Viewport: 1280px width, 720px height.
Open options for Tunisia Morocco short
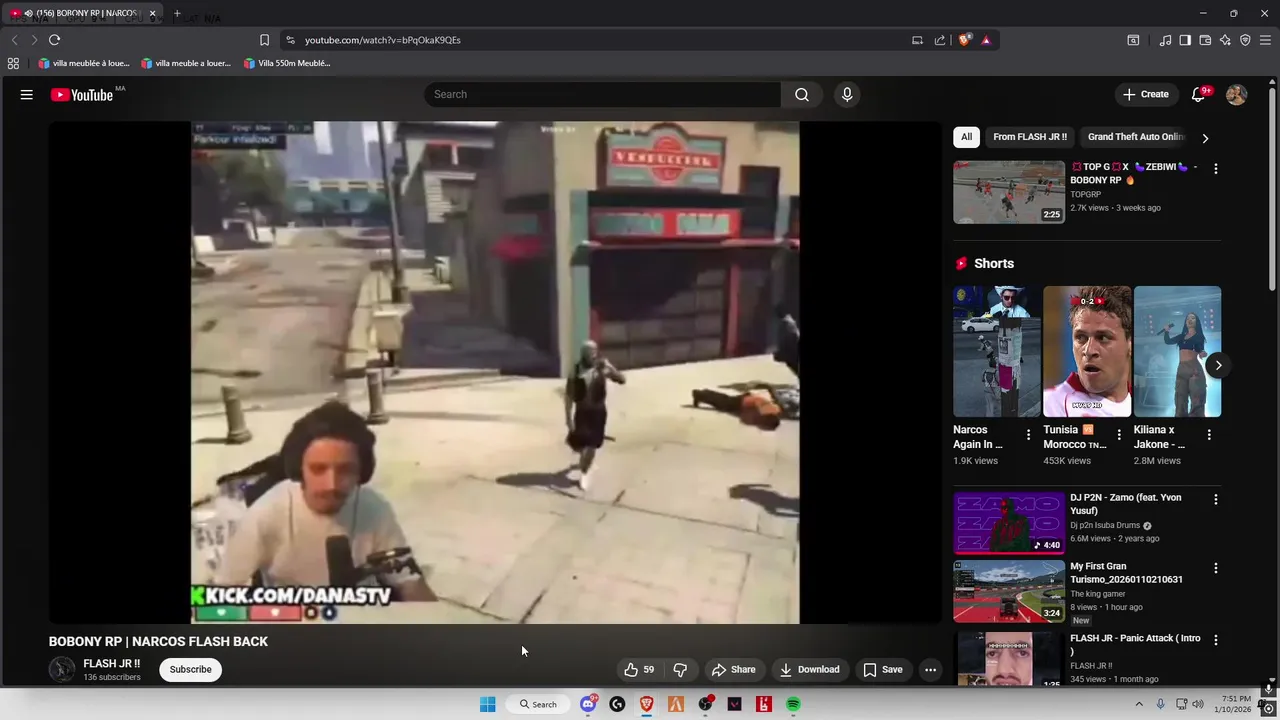coord(1119,435)
